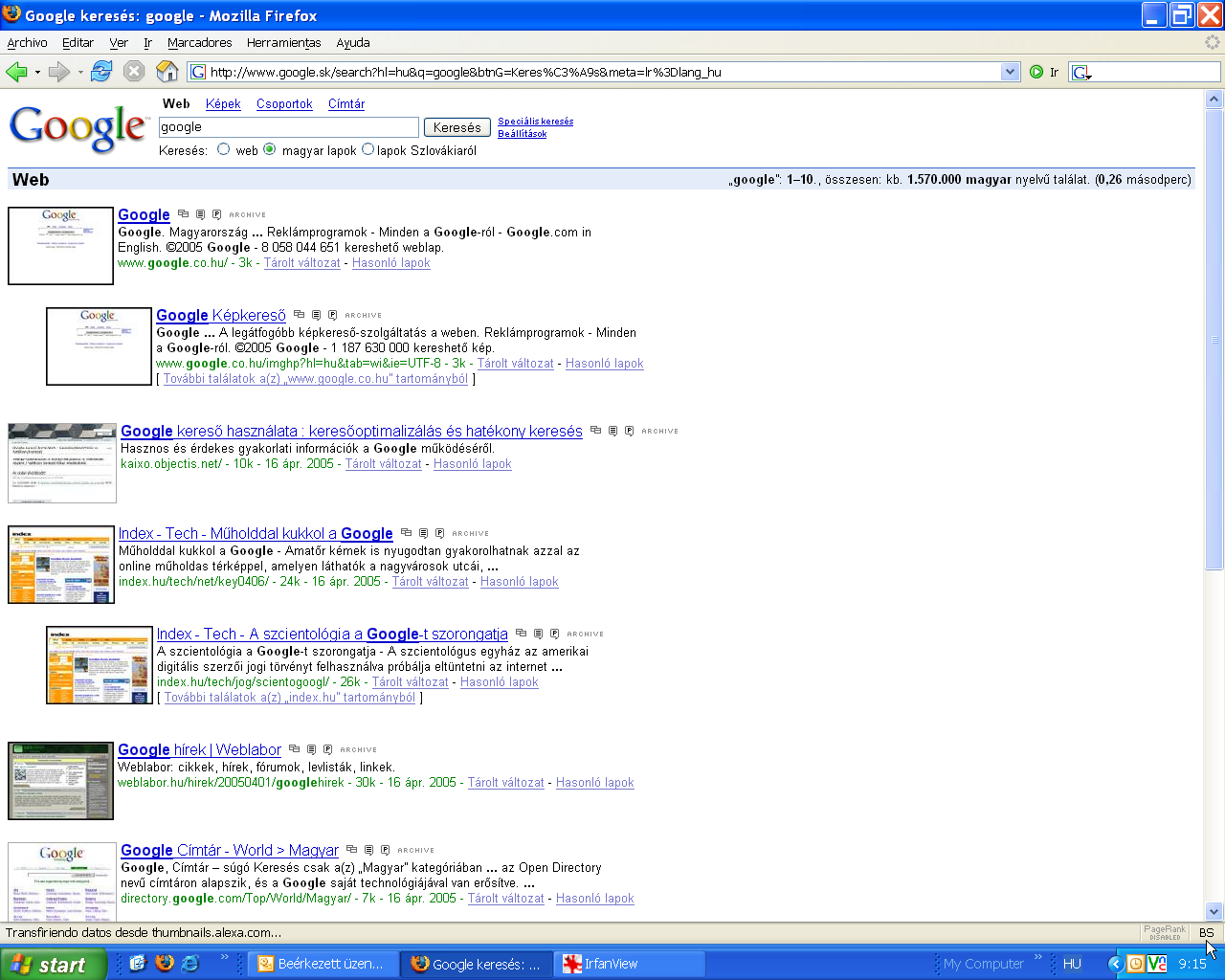Open the URL bar history dropdown
This screenshot has width=1225, height=980.
(x=1011, y=72)
